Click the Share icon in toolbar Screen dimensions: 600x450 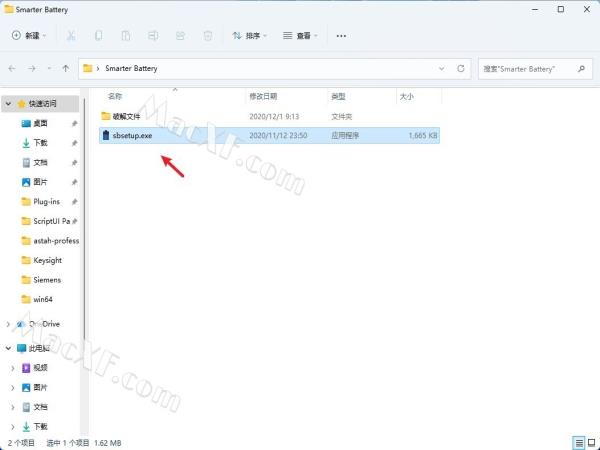(180, 36)
